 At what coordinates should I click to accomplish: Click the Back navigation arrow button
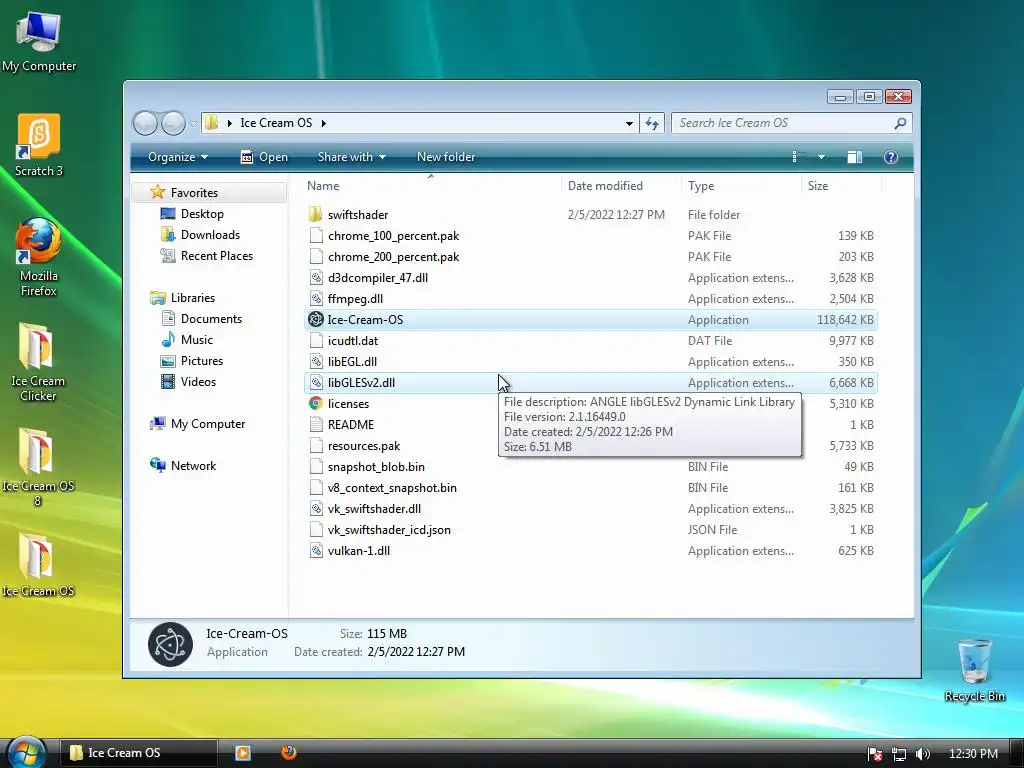coord(146,123)
